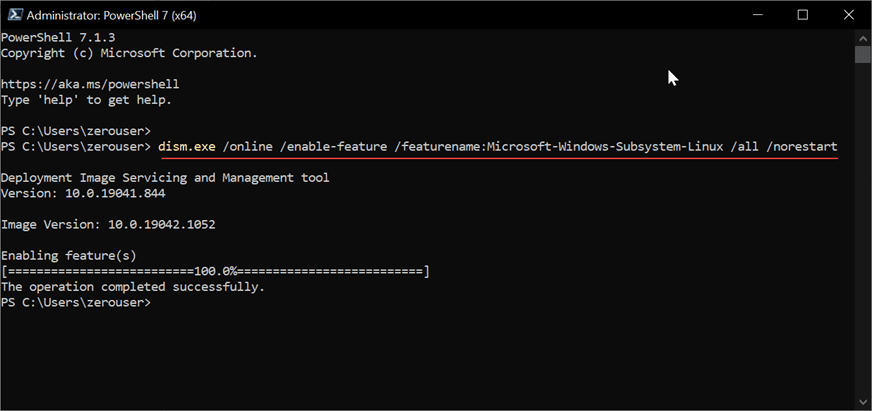Screen dimensions: 872x411
Task: Click the 'PowerShell 7.1.3' header line
Action: click(x=60, y=37)
